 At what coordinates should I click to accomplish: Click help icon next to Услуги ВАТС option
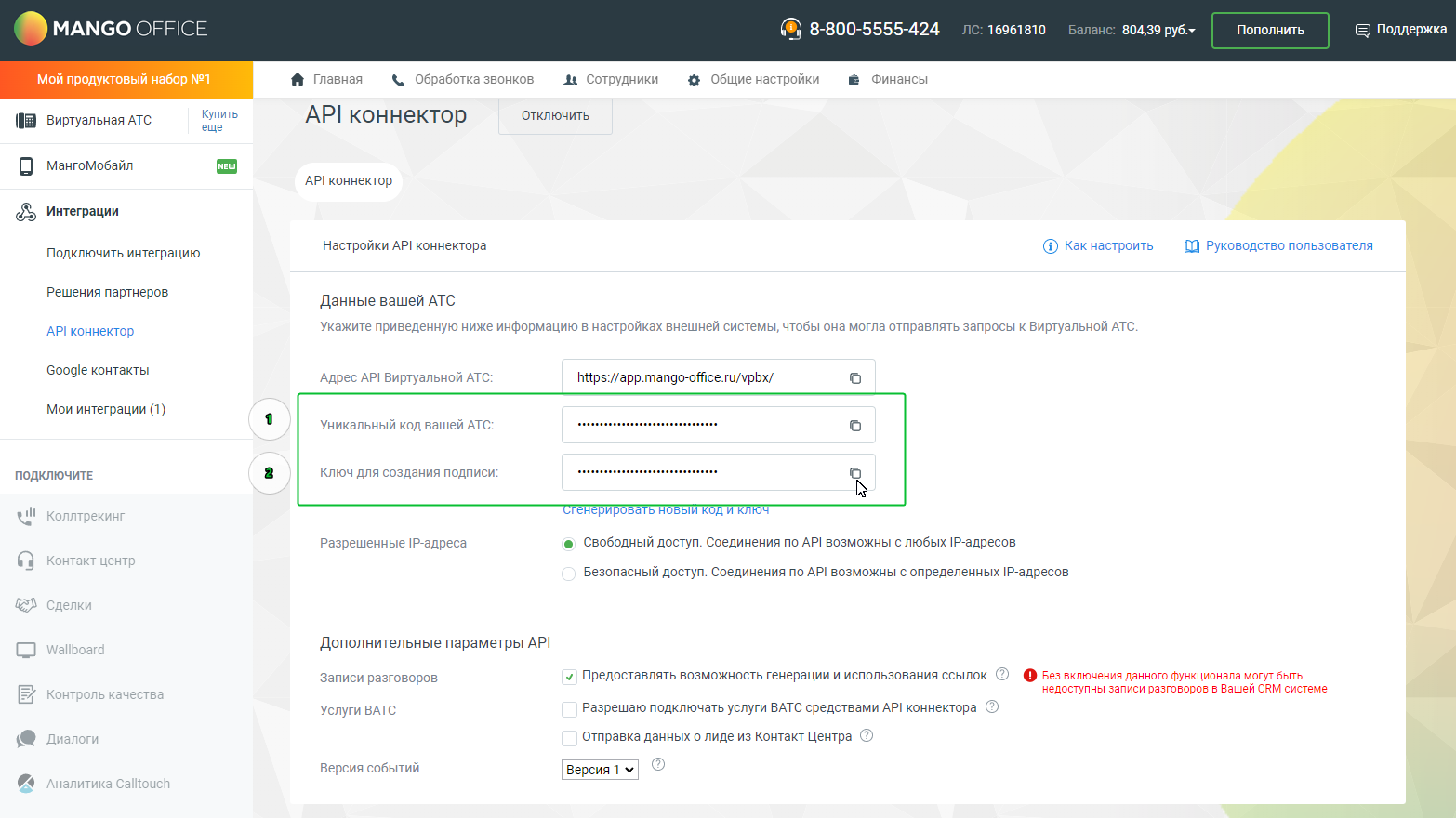point(992,706)
